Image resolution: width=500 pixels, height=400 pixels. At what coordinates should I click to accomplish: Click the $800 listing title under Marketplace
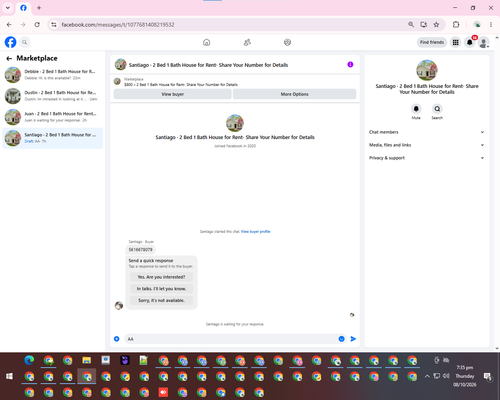(181, 85)
